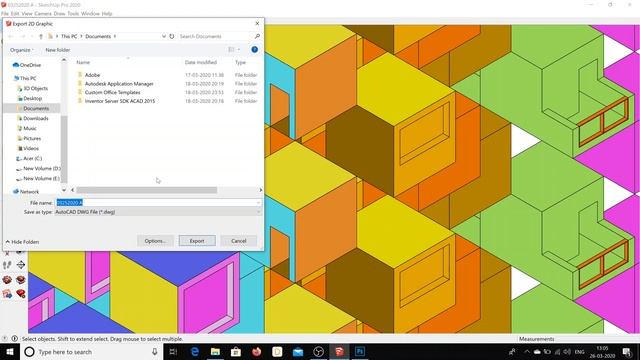Click the help question mark in dialog
Image resolution: width=640 pixels, height=360 pixels.
[254, 49]
